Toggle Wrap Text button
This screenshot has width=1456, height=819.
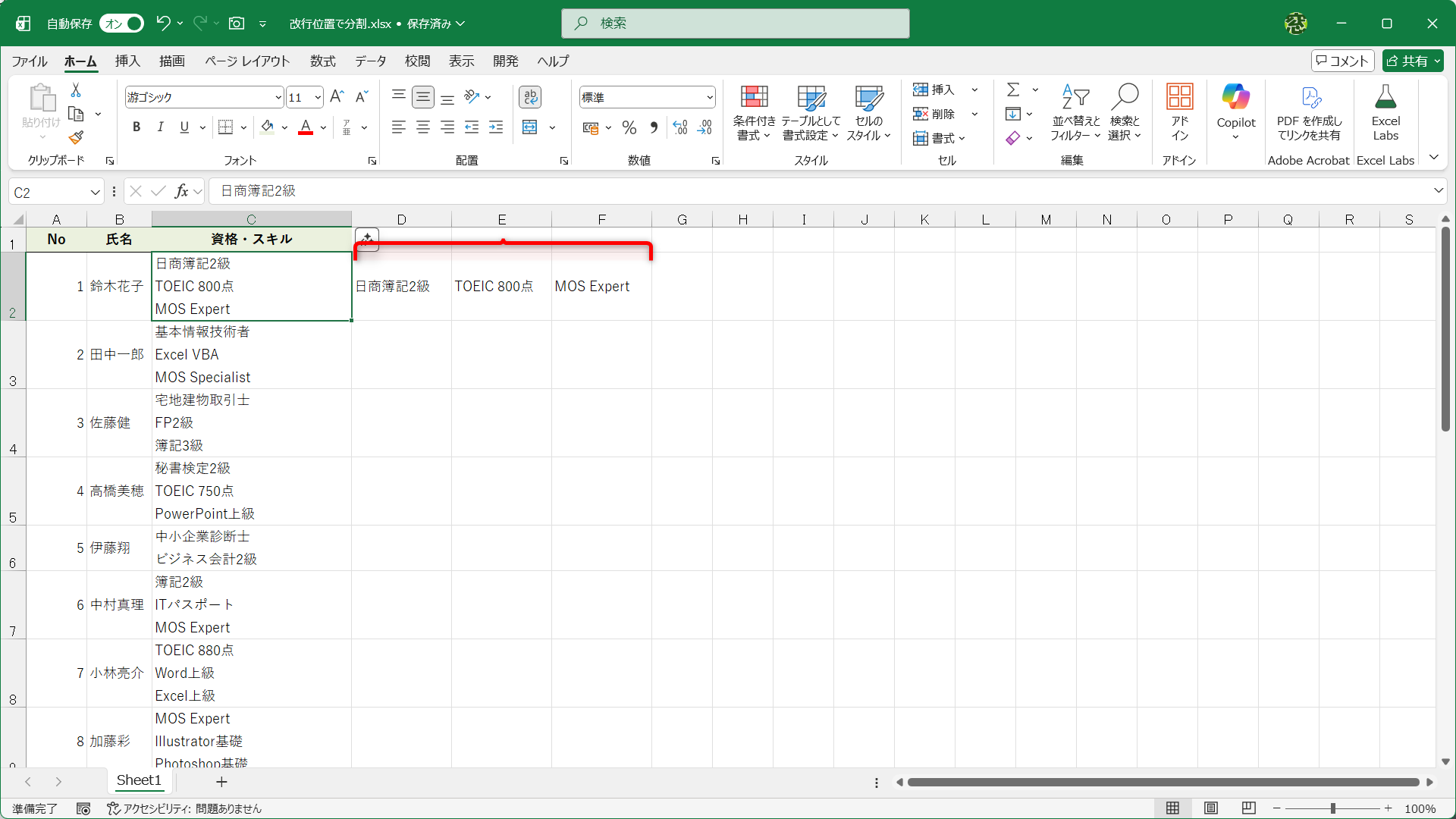pyautogui.click(x=530, y=97)
